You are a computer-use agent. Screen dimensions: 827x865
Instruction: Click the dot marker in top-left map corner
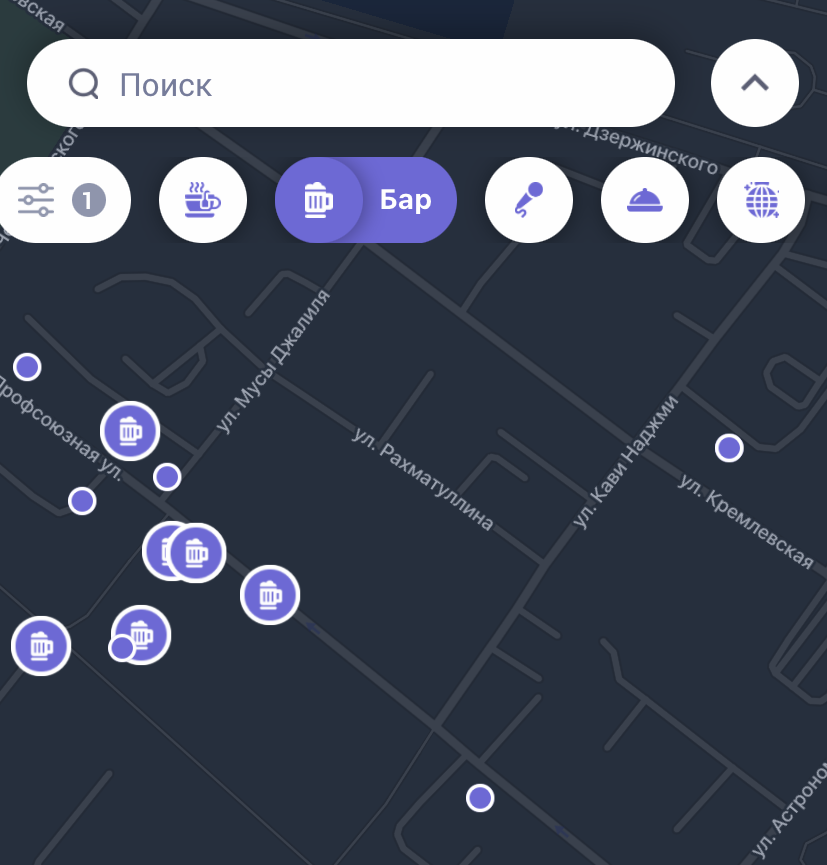(27, 367)
